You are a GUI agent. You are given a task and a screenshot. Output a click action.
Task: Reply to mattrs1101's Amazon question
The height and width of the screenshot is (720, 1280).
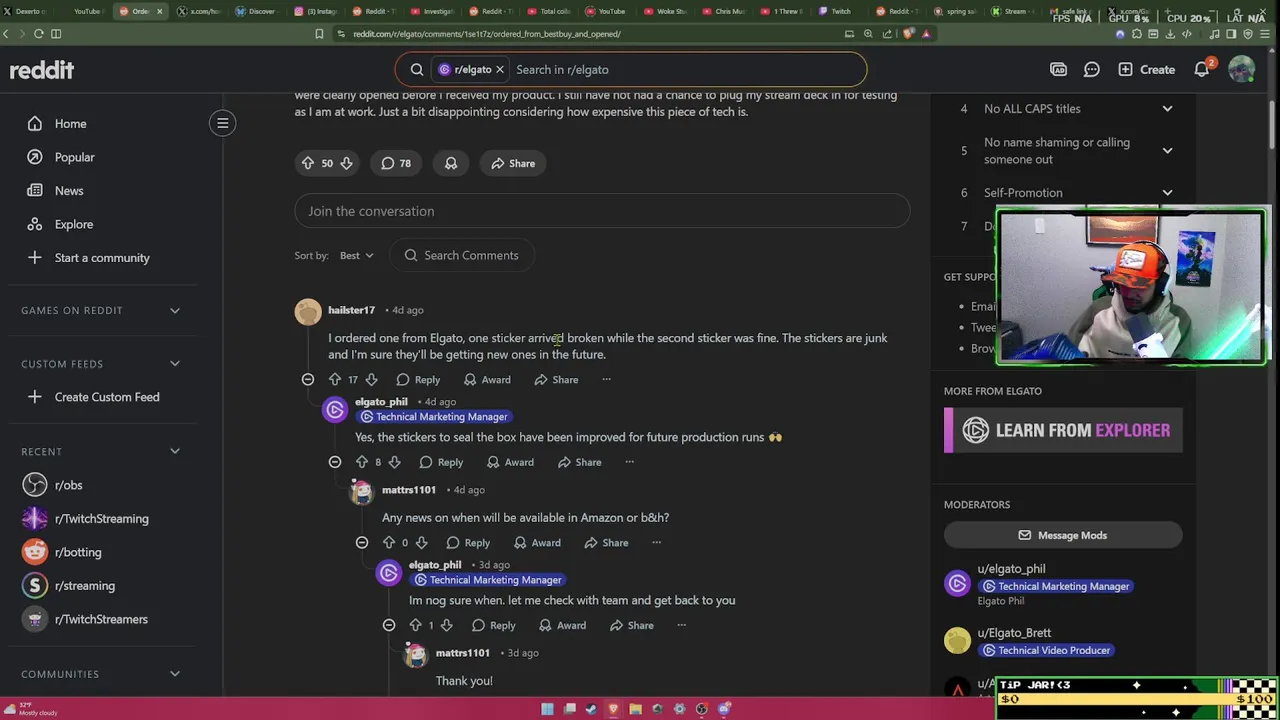[x=468, y=543]
